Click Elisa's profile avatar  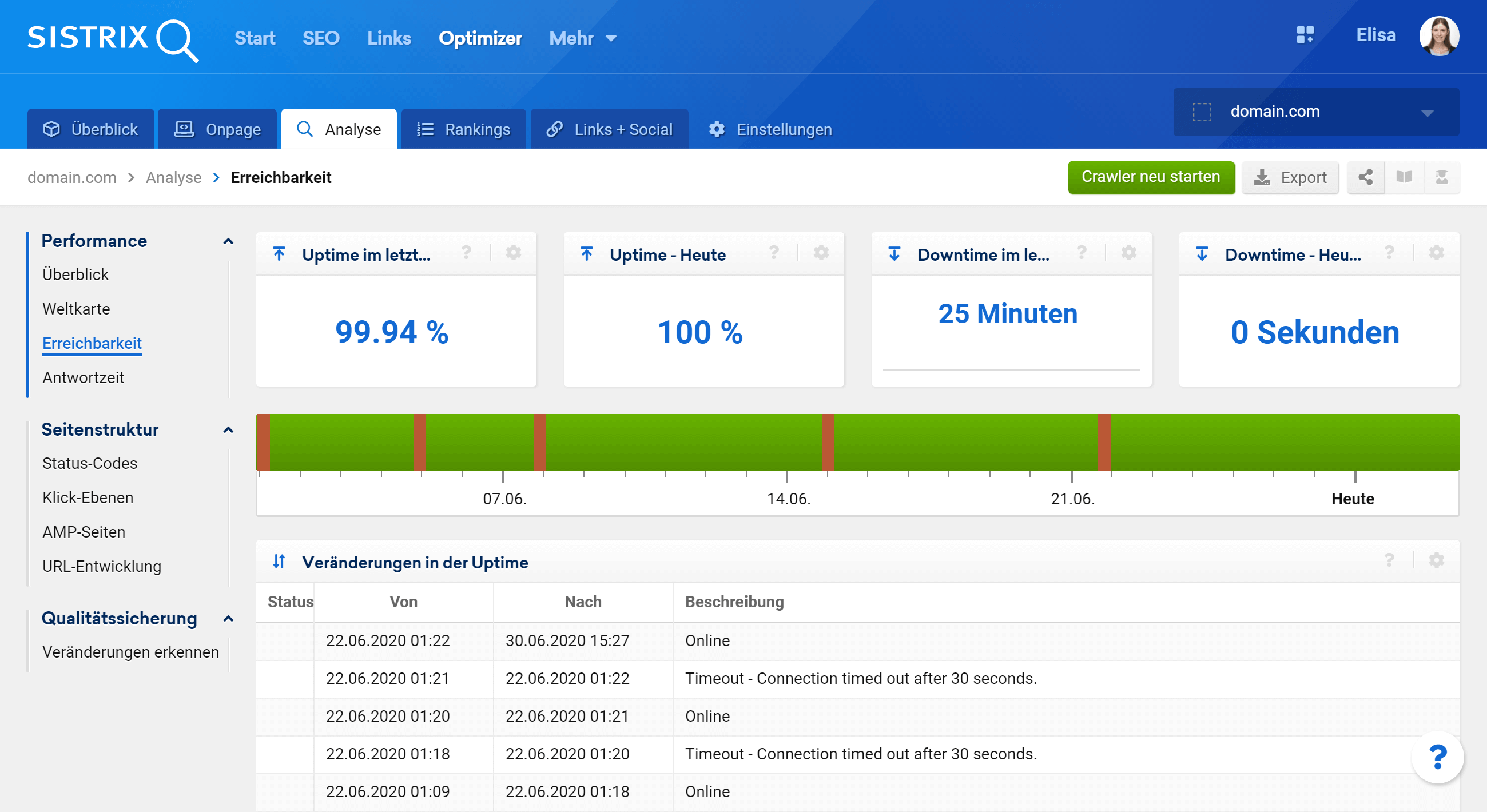[1439, 36]
